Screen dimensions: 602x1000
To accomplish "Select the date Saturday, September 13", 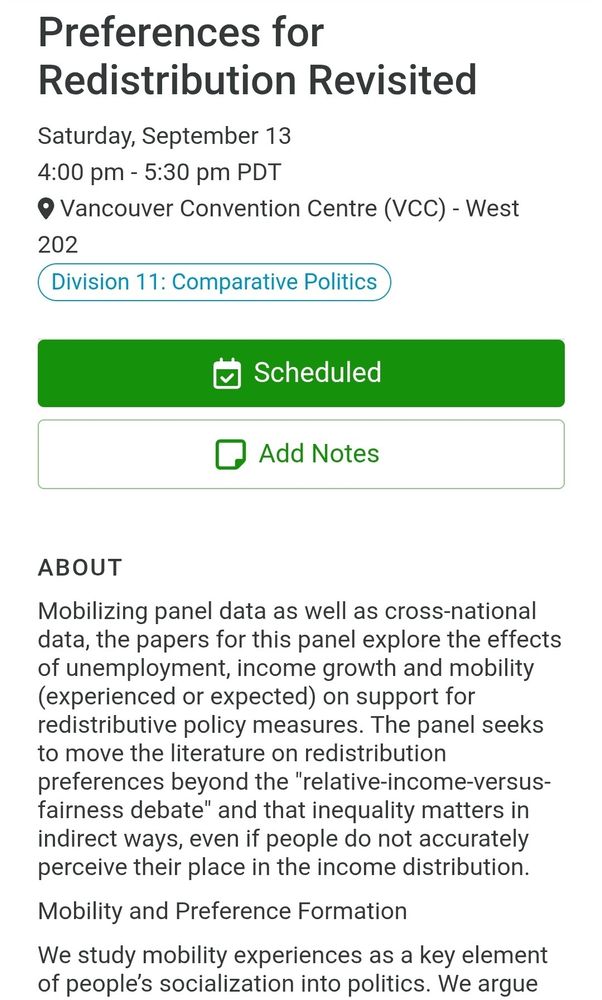I will click(164, 135).
